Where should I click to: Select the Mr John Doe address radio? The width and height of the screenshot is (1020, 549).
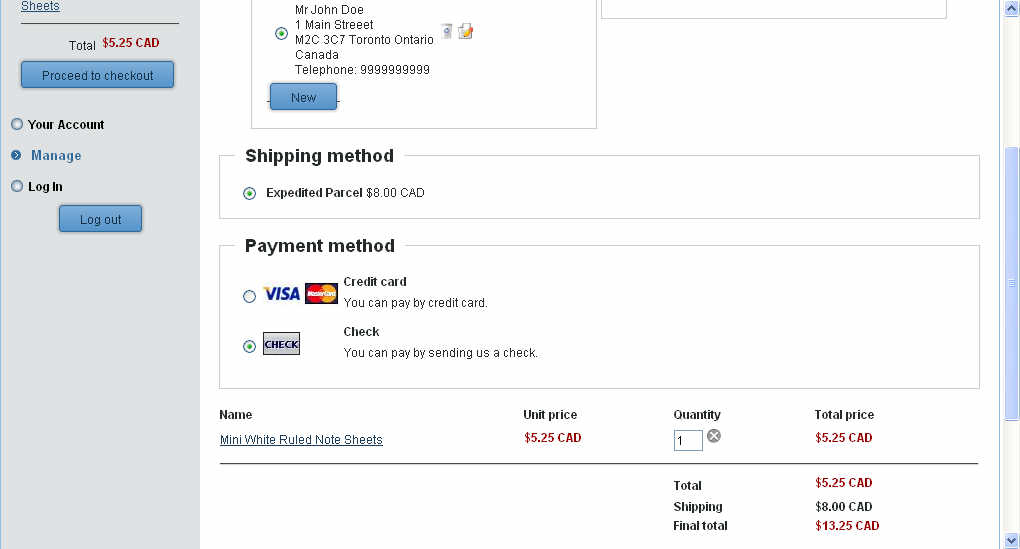click(281, 33)
